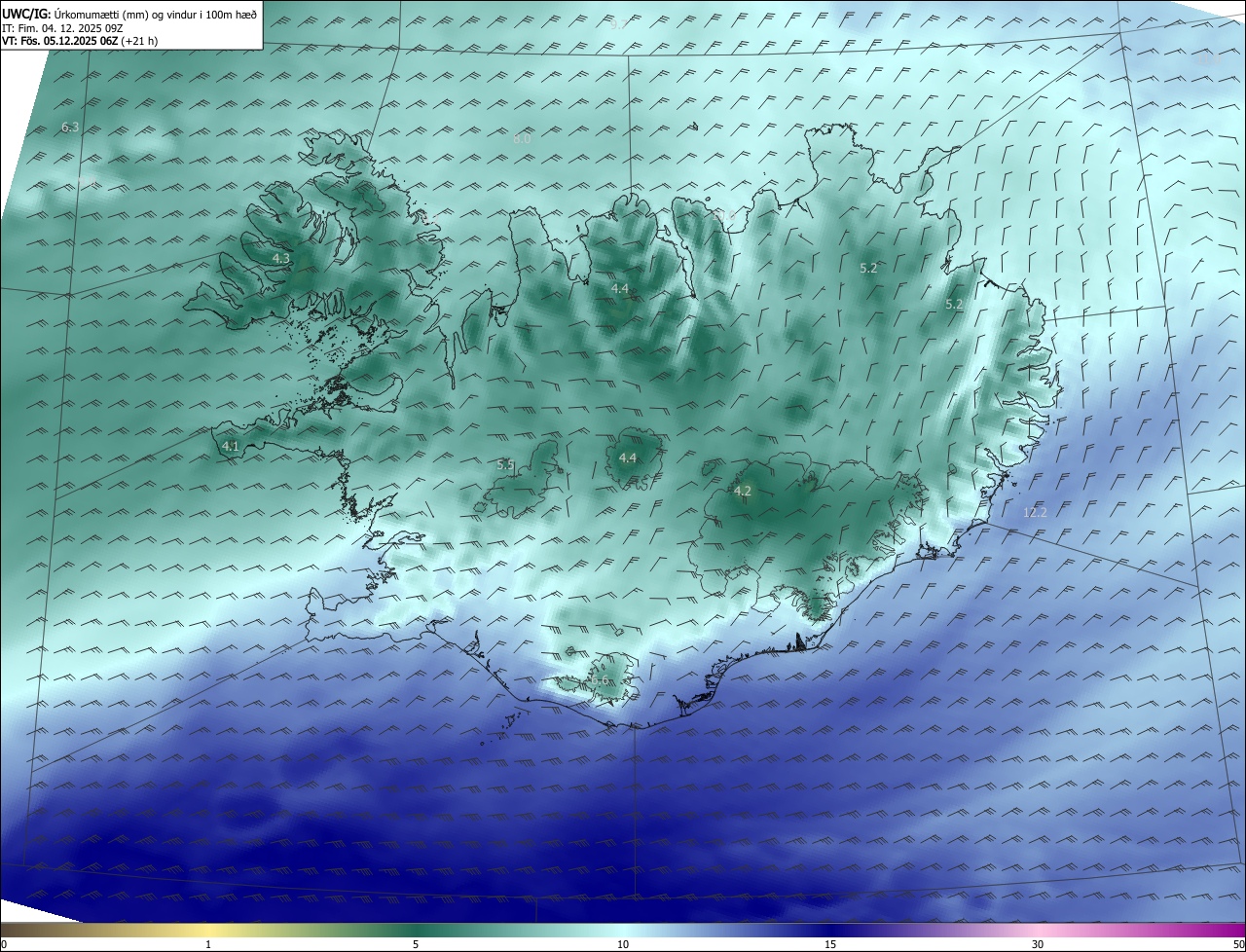Click the 6.3 value label over the sea
The height and width of the screenshot is (952, 1246).
pyautogui.click(x=70, y=128)
